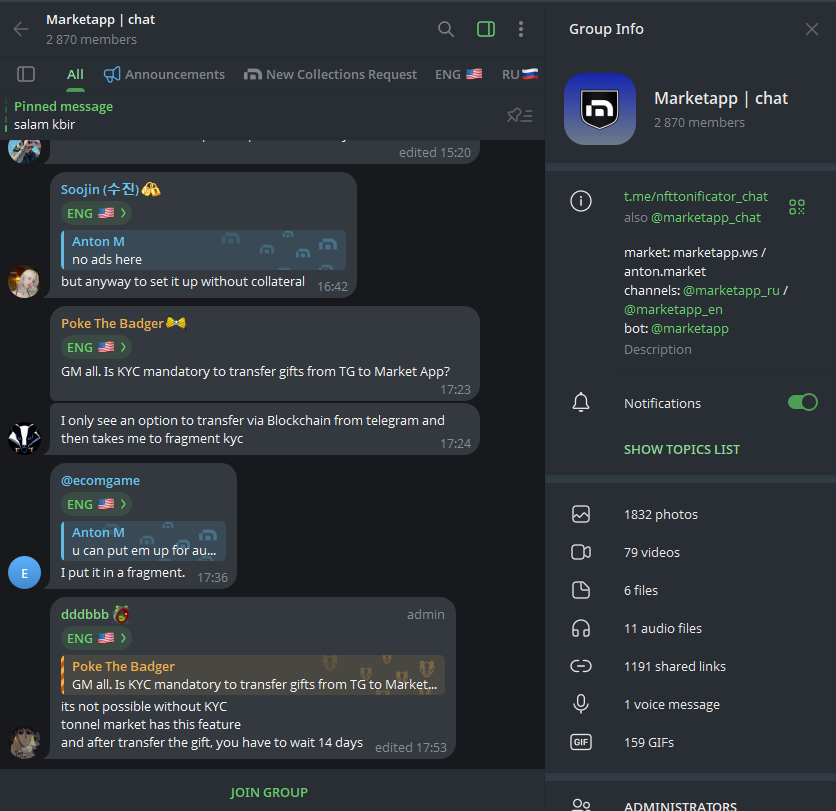Open ENG topic chip in Soojin's message
836x811 pixels.
97,213
